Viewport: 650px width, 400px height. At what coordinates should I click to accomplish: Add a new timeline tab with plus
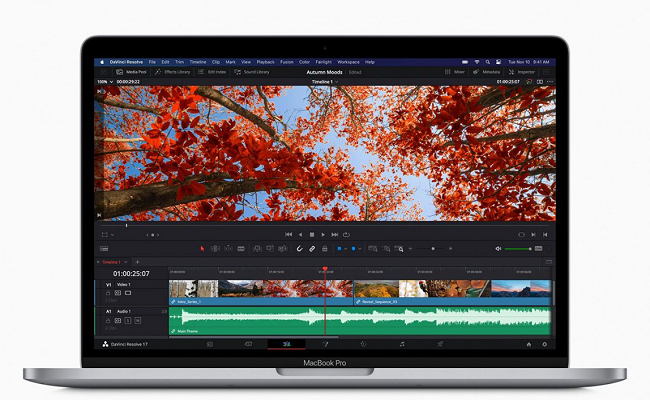[137, 262]
